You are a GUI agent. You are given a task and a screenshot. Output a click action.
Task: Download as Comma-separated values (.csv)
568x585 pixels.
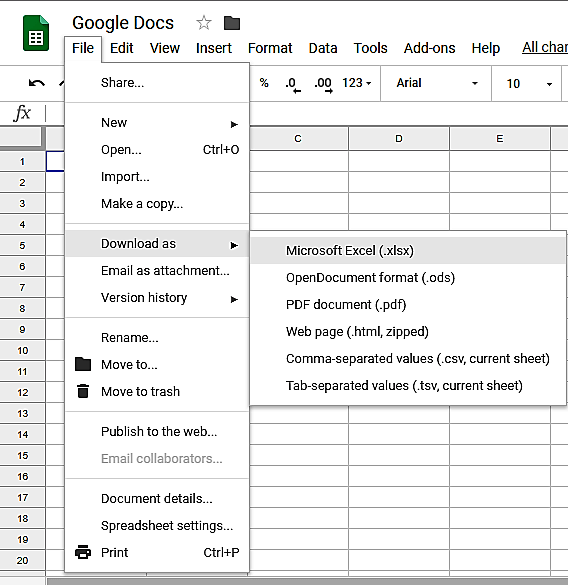pyautogui.click(x=408, y=359)
